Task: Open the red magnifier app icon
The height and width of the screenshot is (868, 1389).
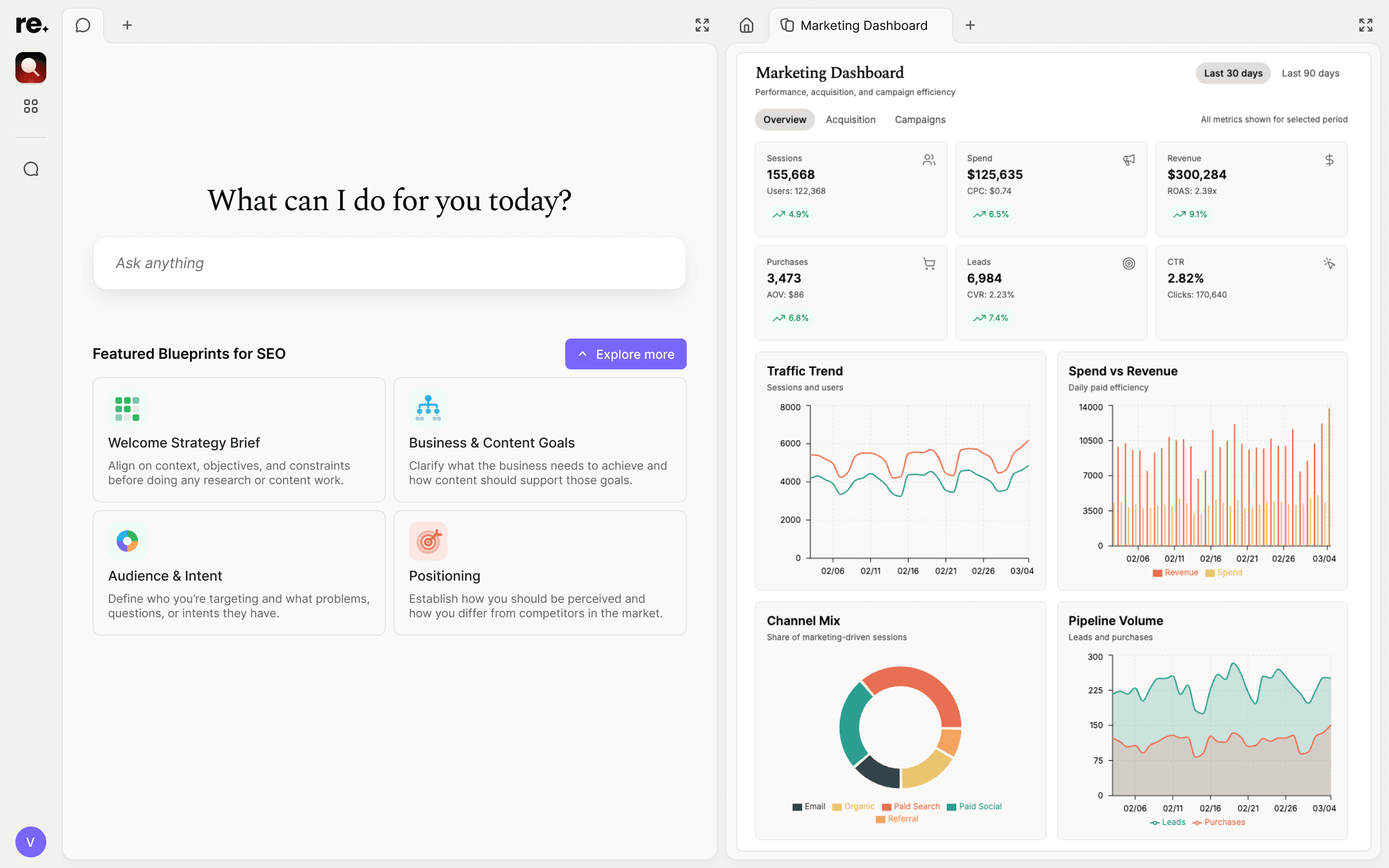Action: [31, 68]
